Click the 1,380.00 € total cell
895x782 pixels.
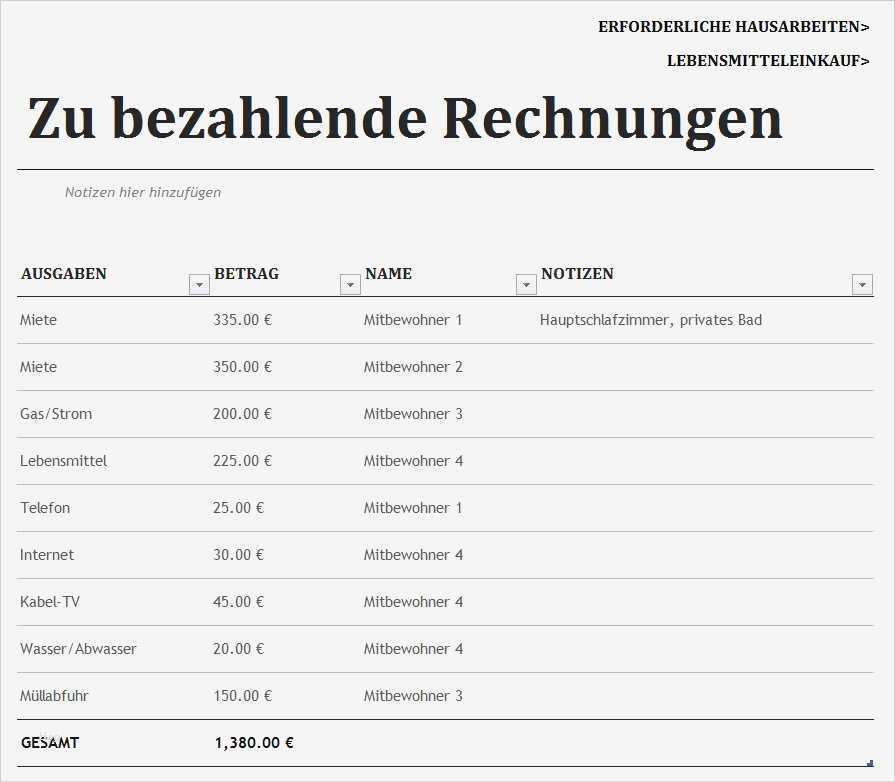click(254, 743)
